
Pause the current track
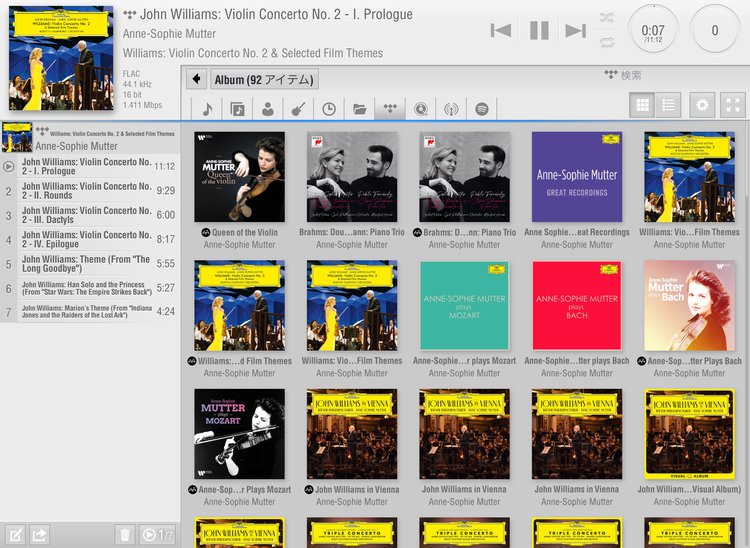[x=539, y=30]
